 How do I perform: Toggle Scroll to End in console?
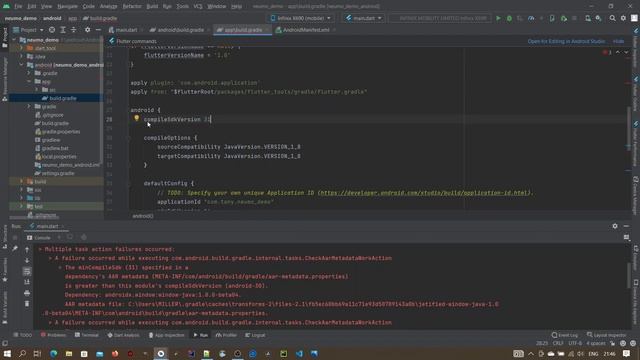point(27,282)
